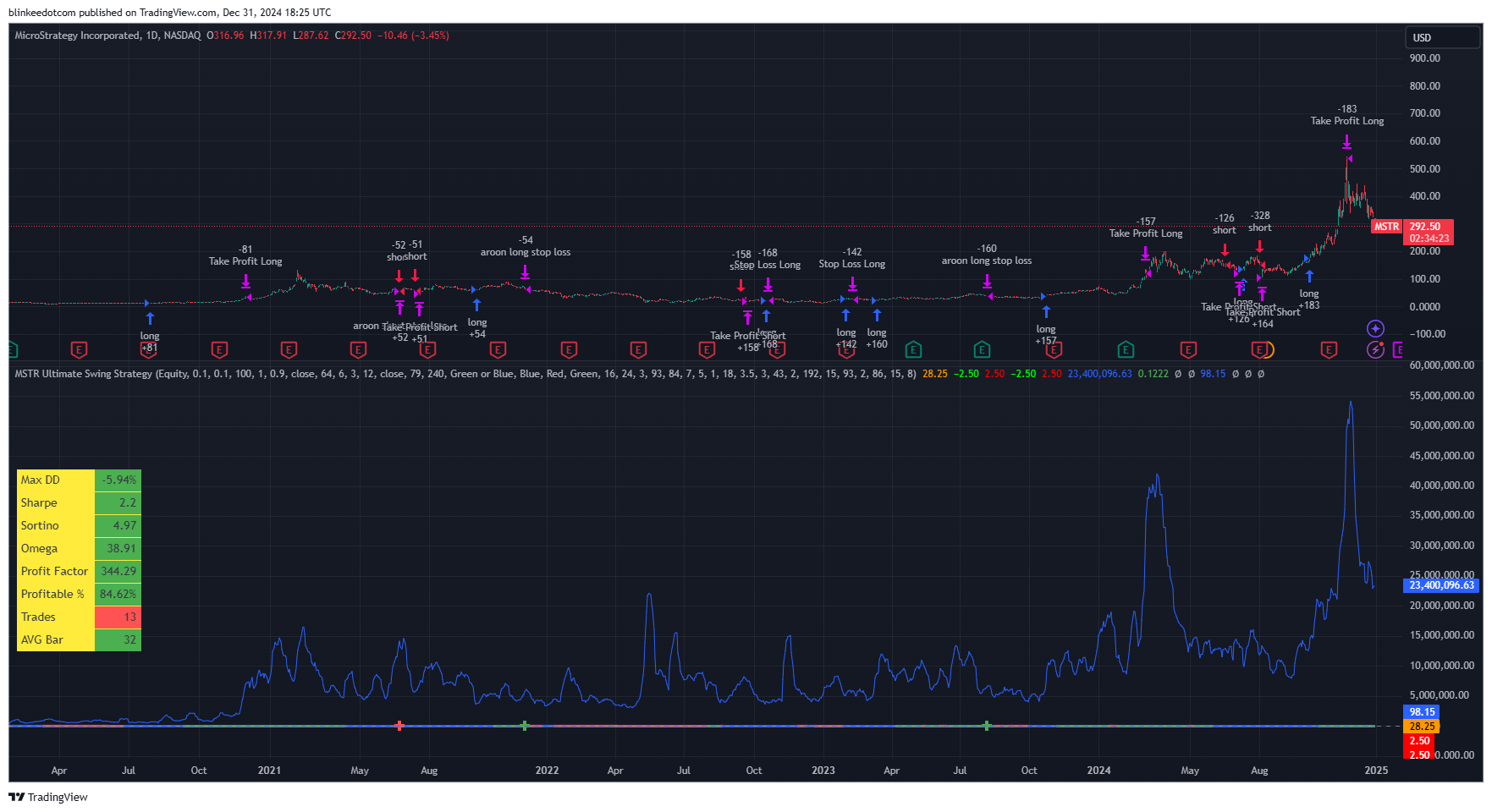This screenshot has height=812, width=1492.
Task: Click the blue 23,400,096.63 equity value label
Action: point(1441,585)
